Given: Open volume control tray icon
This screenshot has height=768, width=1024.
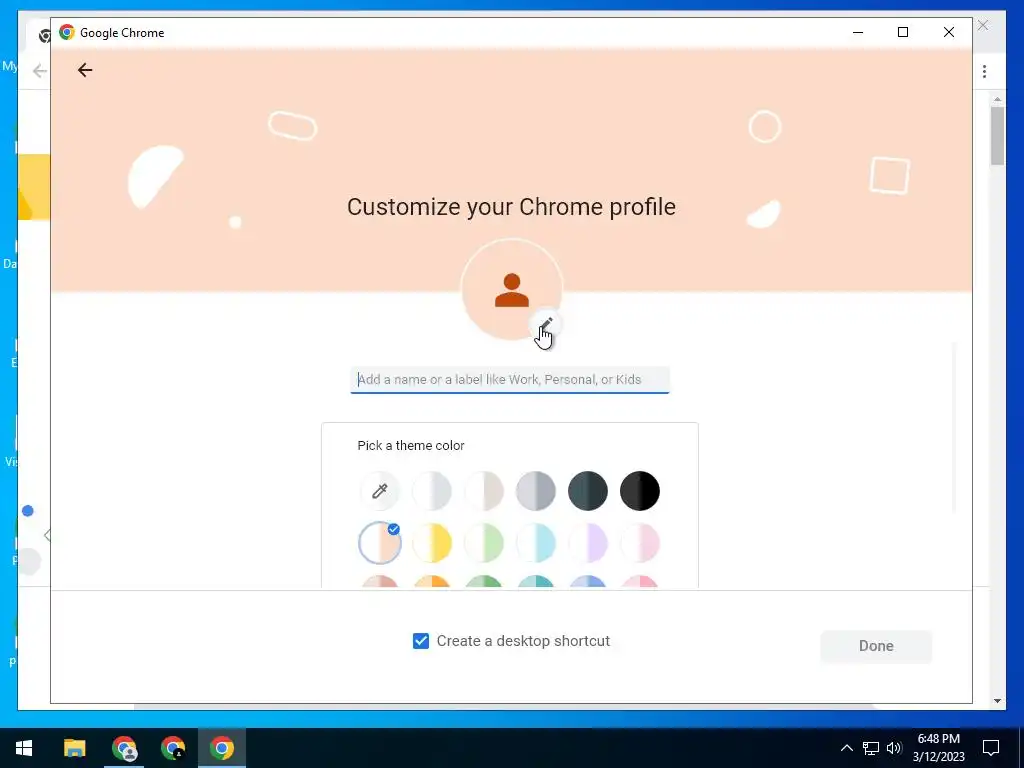Looking at the screenshot, I should (894, 748).
